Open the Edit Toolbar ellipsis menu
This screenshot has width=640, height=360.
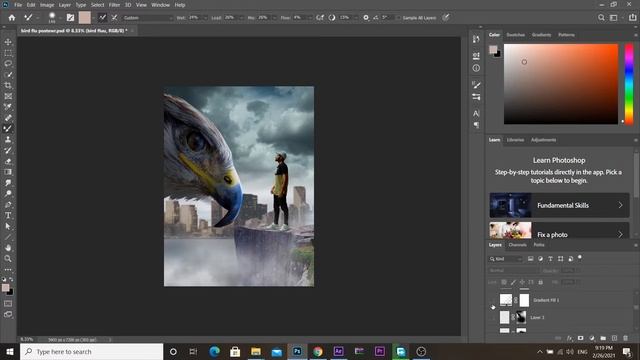[8, 270]
